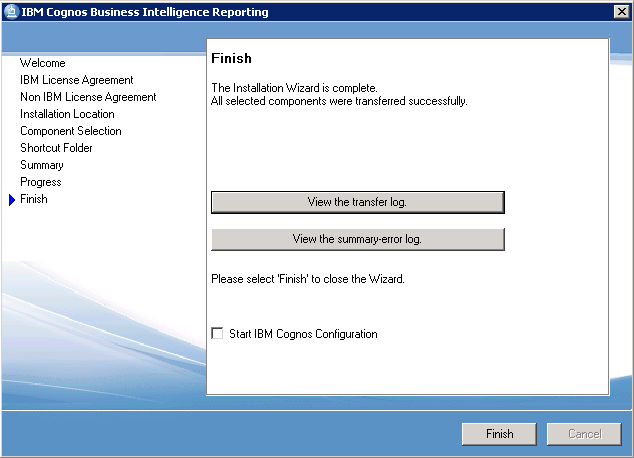This screenshot has width=634, height=458.
Task: Select Shortcut Folder step
Action: tap(56, 148)
